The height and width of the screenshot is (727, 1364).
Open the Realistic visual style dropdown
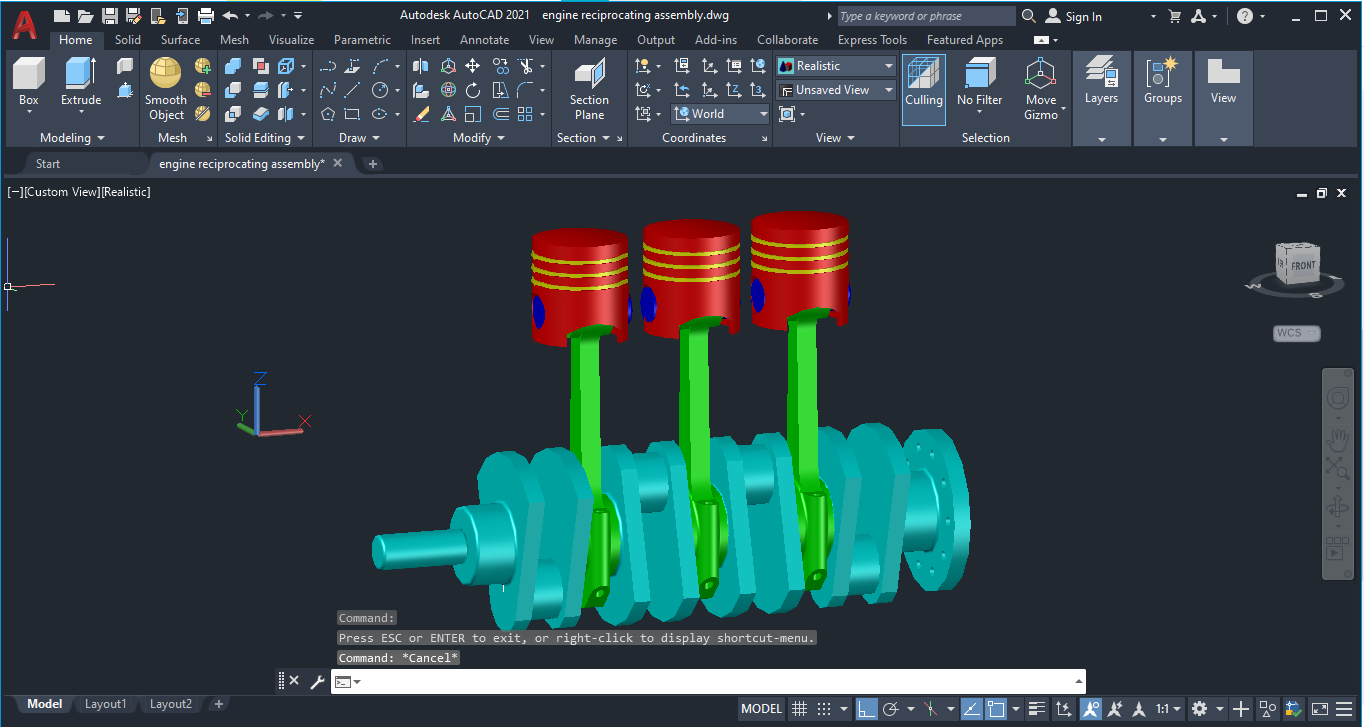coord(836,66)
